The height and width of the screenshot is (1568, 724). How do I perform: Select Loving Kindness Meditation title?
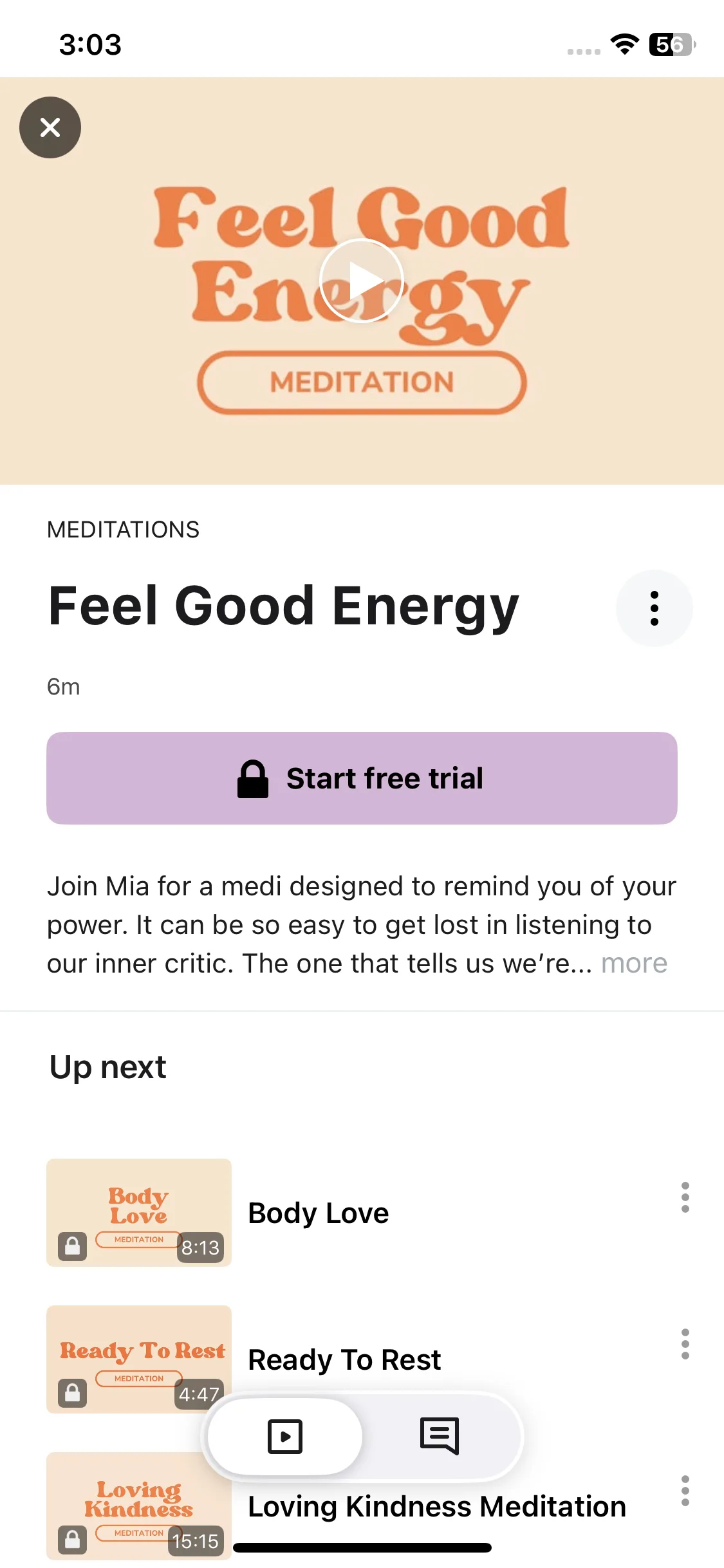(x=437, y=1507)
